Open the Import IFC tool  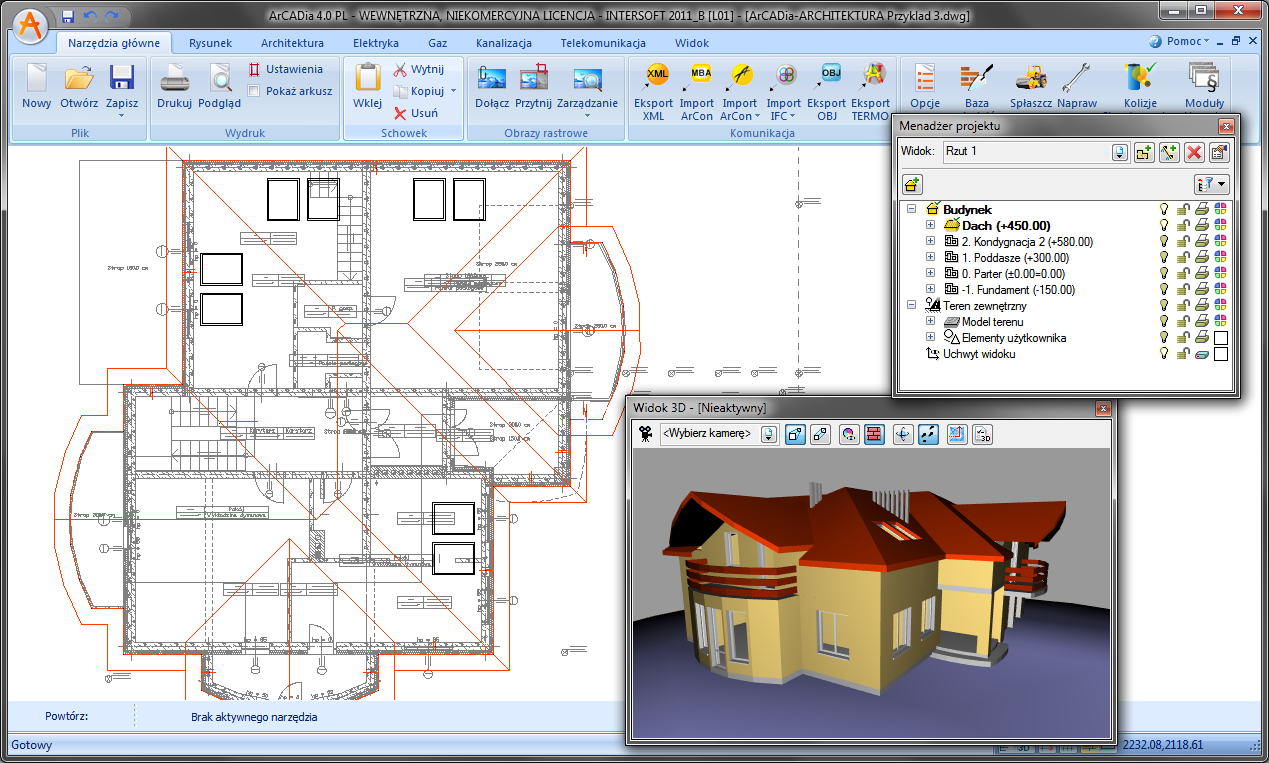(784, 92)
